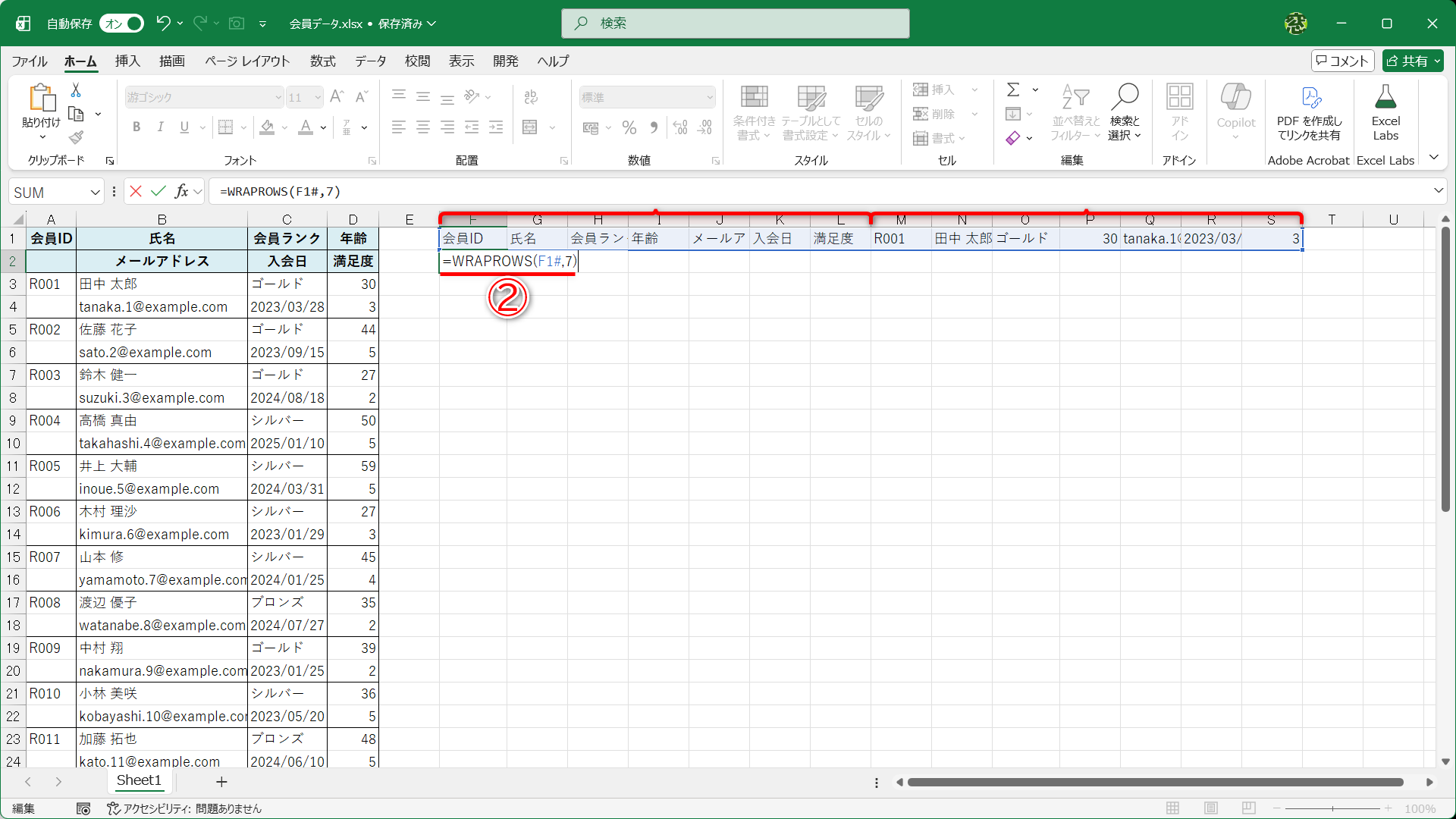Click the camera icon in Quick Access toolbar
1456x819 pixels.
(236, 24)
